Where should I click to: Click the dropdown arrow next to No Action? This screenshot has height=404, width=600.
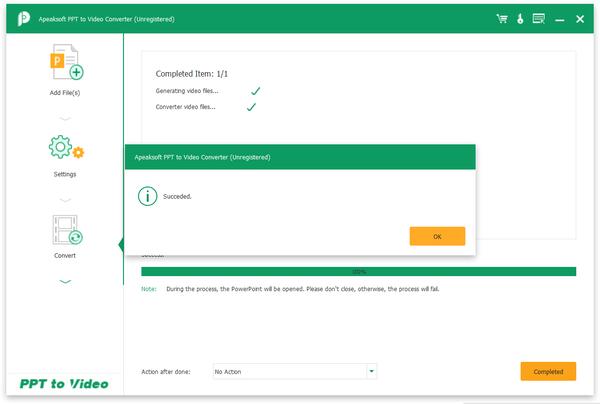click(x=371, y=371)
